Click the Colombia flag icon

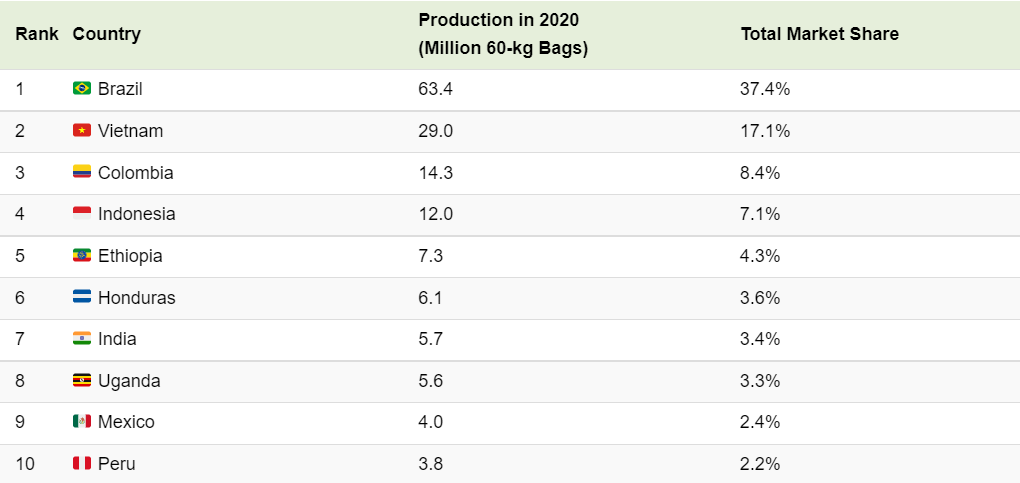tap(82, 173)
